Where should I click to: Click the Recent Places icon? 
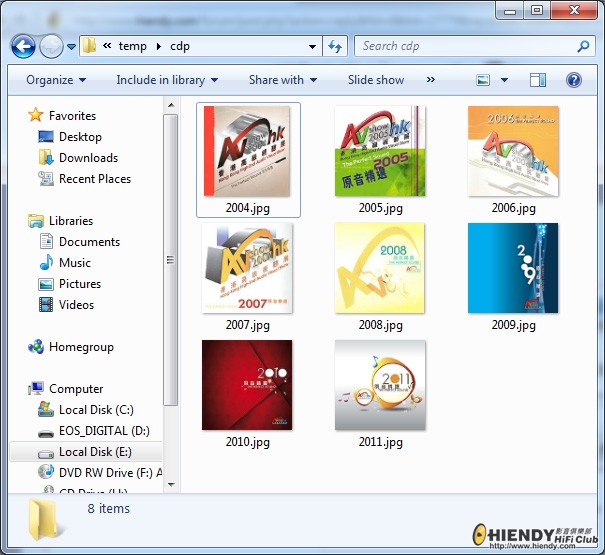click(x=46, y=179)
